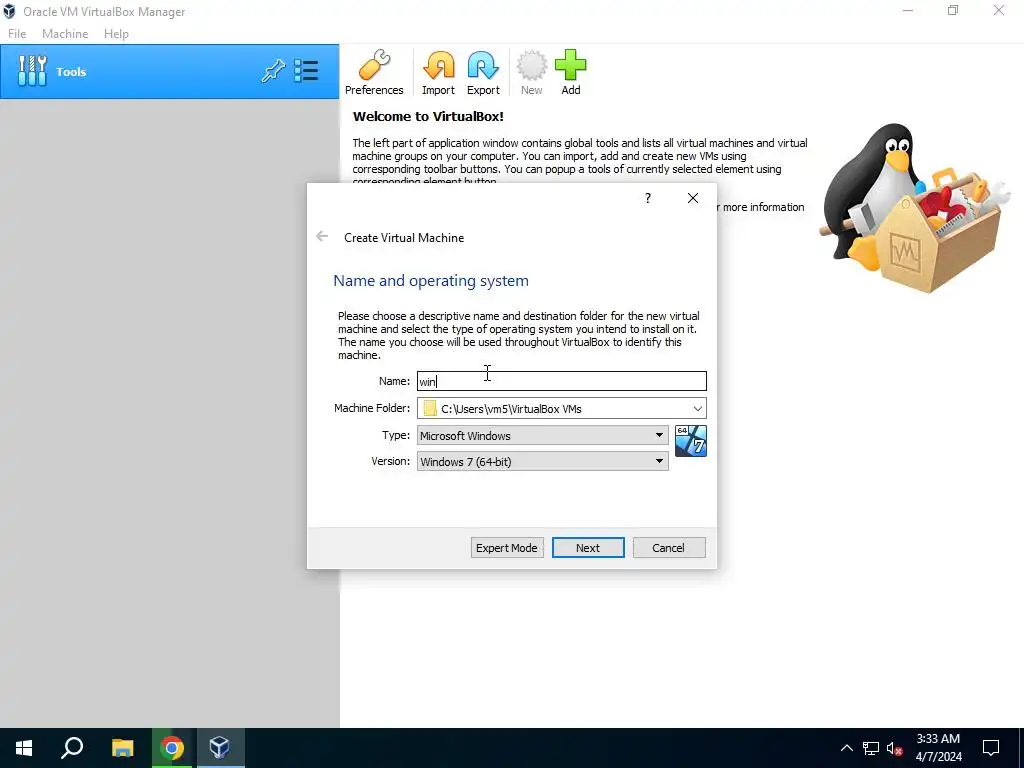Select the Tools wrench icon in sidebar
This screenshot has width=1024, height=768.
point(32,71)
